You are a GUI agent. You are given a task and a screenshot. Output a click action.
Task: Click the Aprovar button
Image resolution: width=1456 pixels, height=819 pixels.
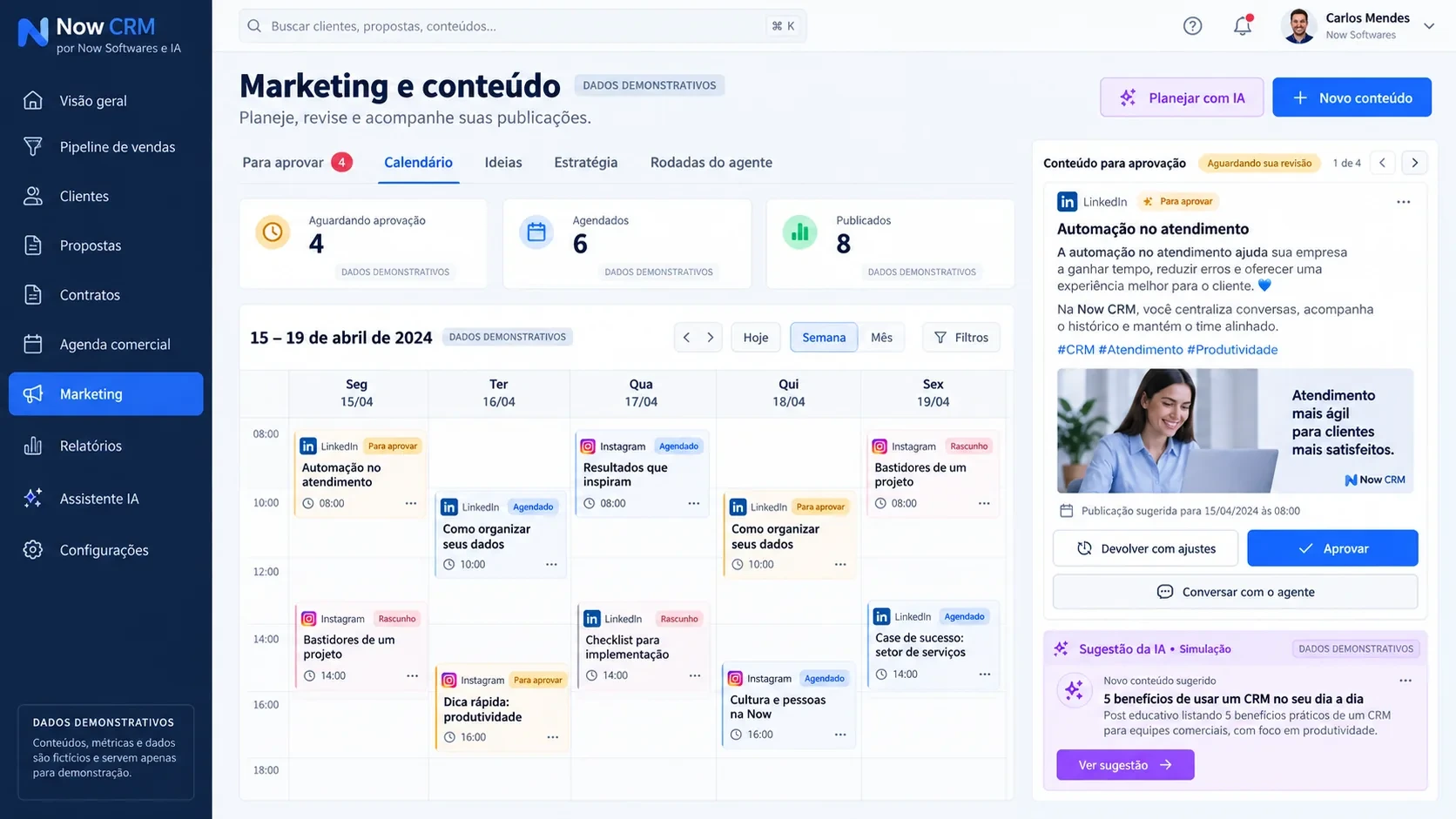[x=1332, y=548]
